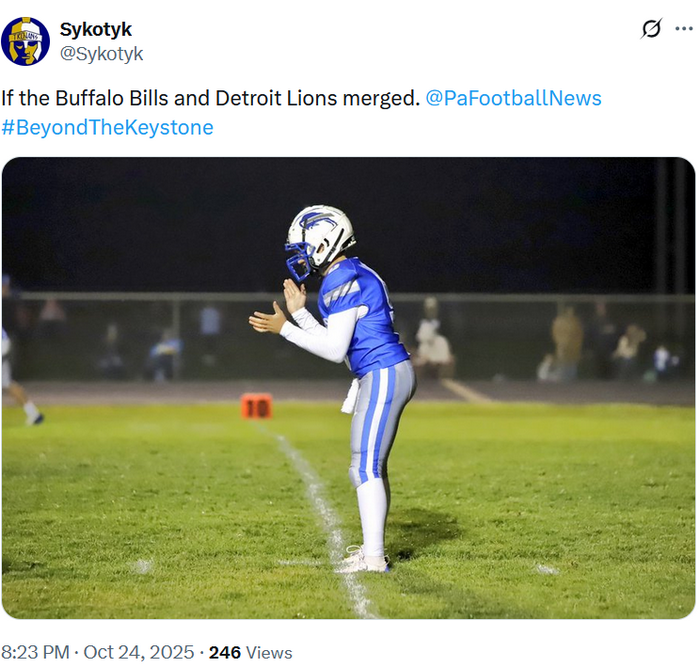Screen dimensions: 700x668
Task: Click the player's gray striped pants
Action: point(378,420)
